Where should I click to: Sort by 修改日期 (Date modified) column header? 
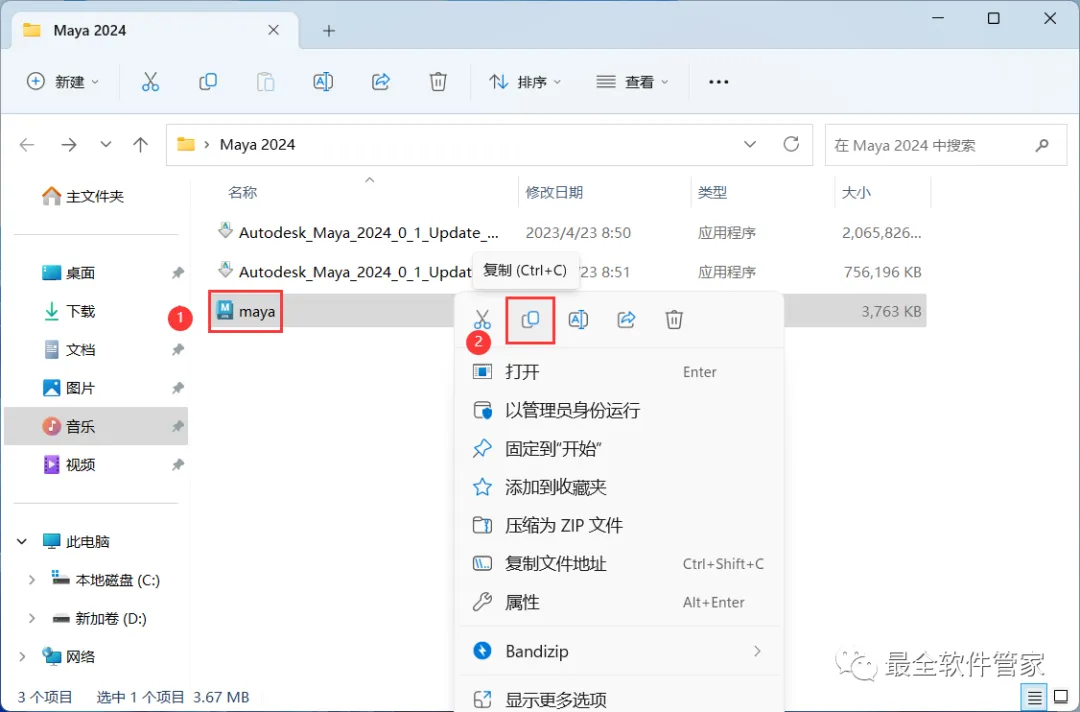pos(554,193)
